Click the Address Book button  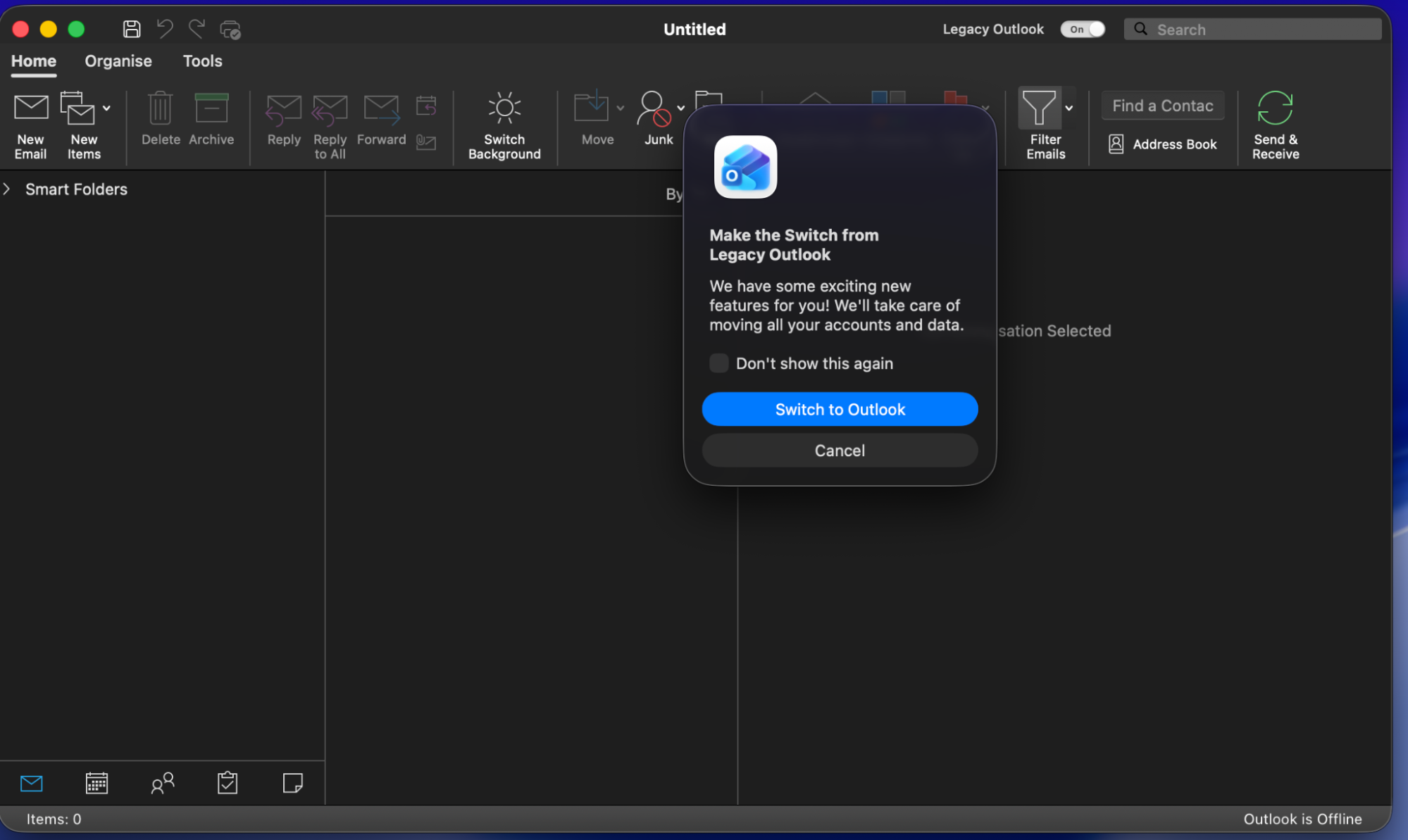click(1162, 144)
